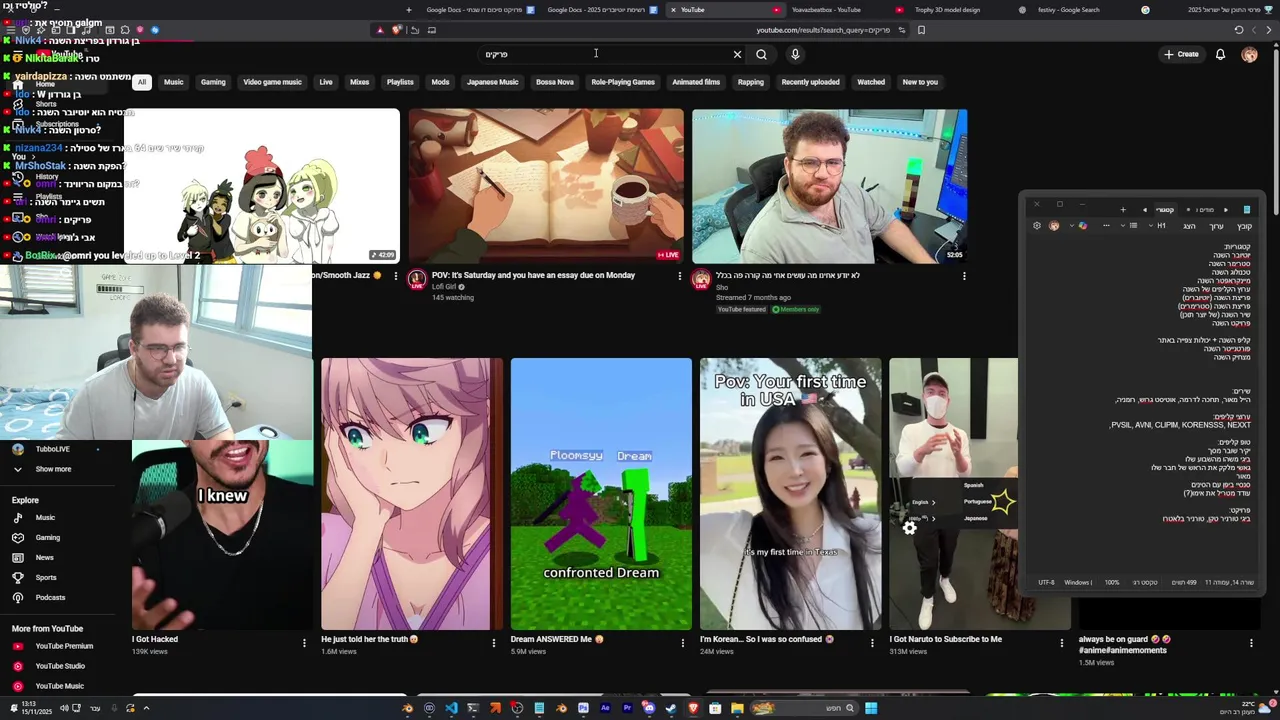Open more options for 'He just told her the truth'
Viewport: 1280px width, 720px height.
493,643
